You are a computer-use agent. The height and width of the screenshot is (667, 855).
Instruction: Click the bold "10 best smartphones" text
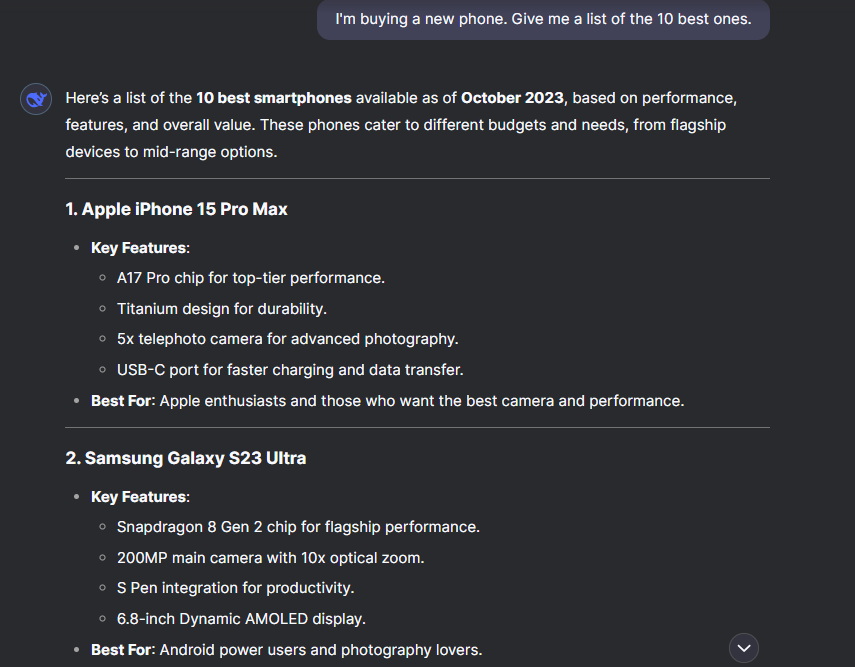point(274,98)
